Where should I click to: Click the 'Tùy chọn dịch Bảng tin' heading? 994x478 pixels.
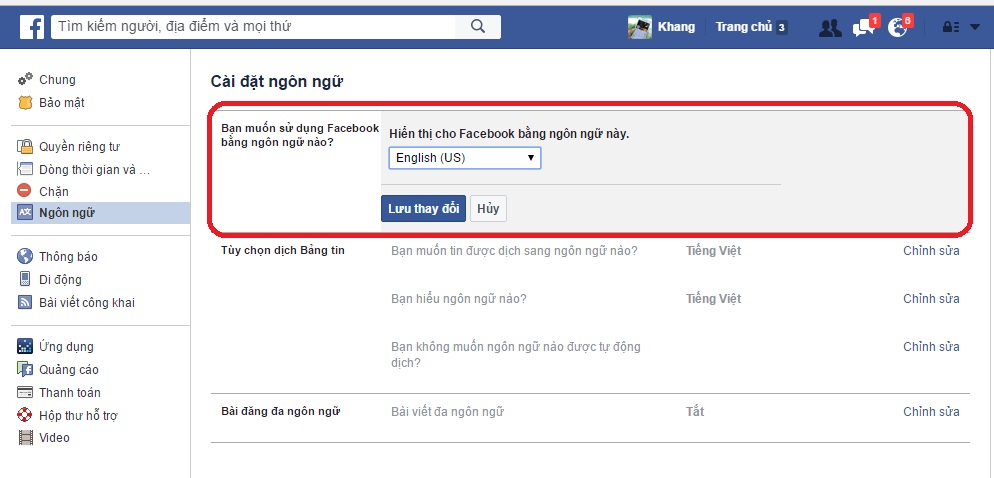[x=283, y=250]
